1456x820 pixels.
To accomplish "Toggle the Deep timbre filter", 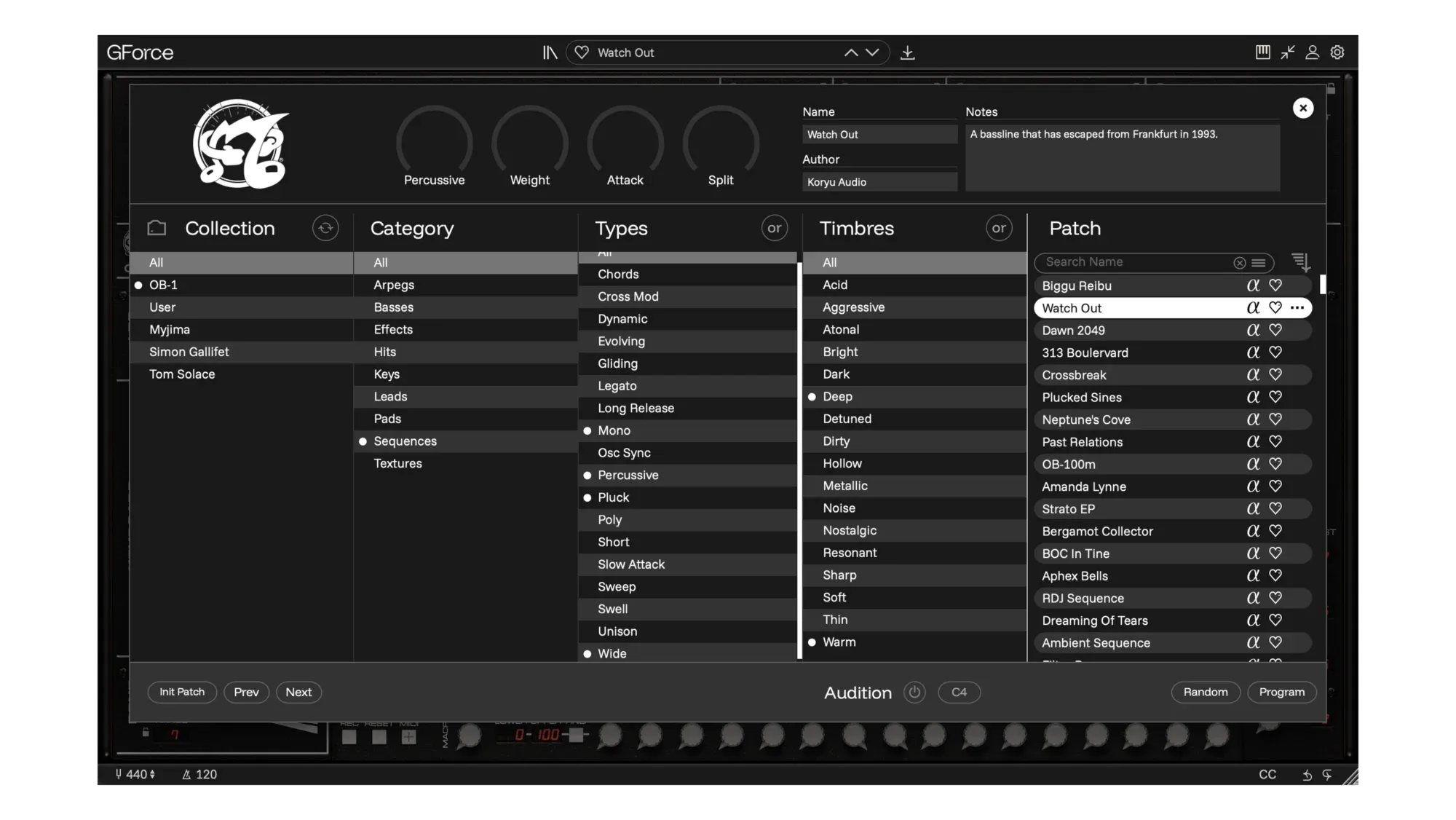I will click(x=914, y=396).
